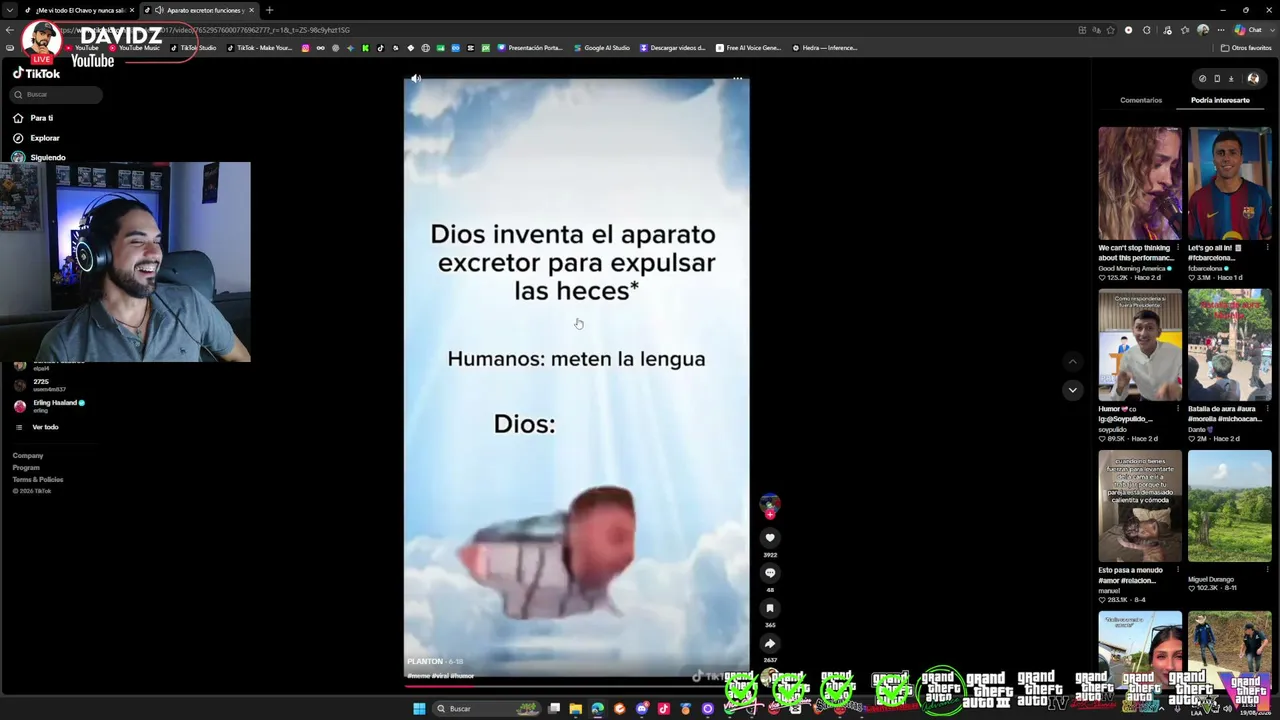Open the 'Esto pasa a menudo' video thumbnail
Image resolution: width=1280 pixels, height=720 pixels.
(1139, 506)
